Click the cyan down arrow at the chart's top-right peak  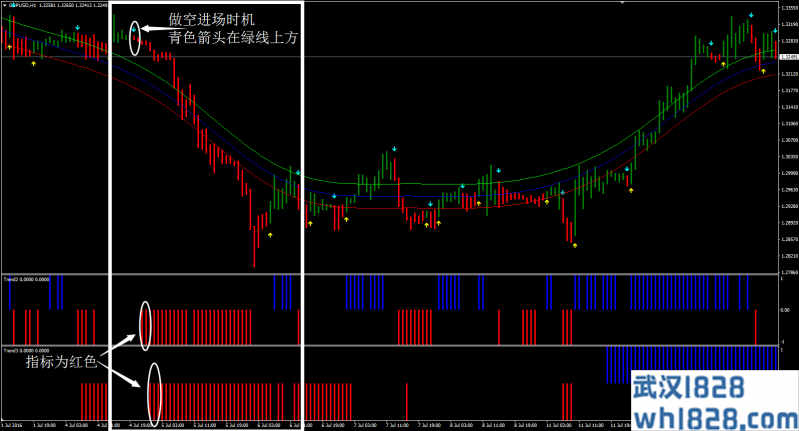tap(750, 15)
